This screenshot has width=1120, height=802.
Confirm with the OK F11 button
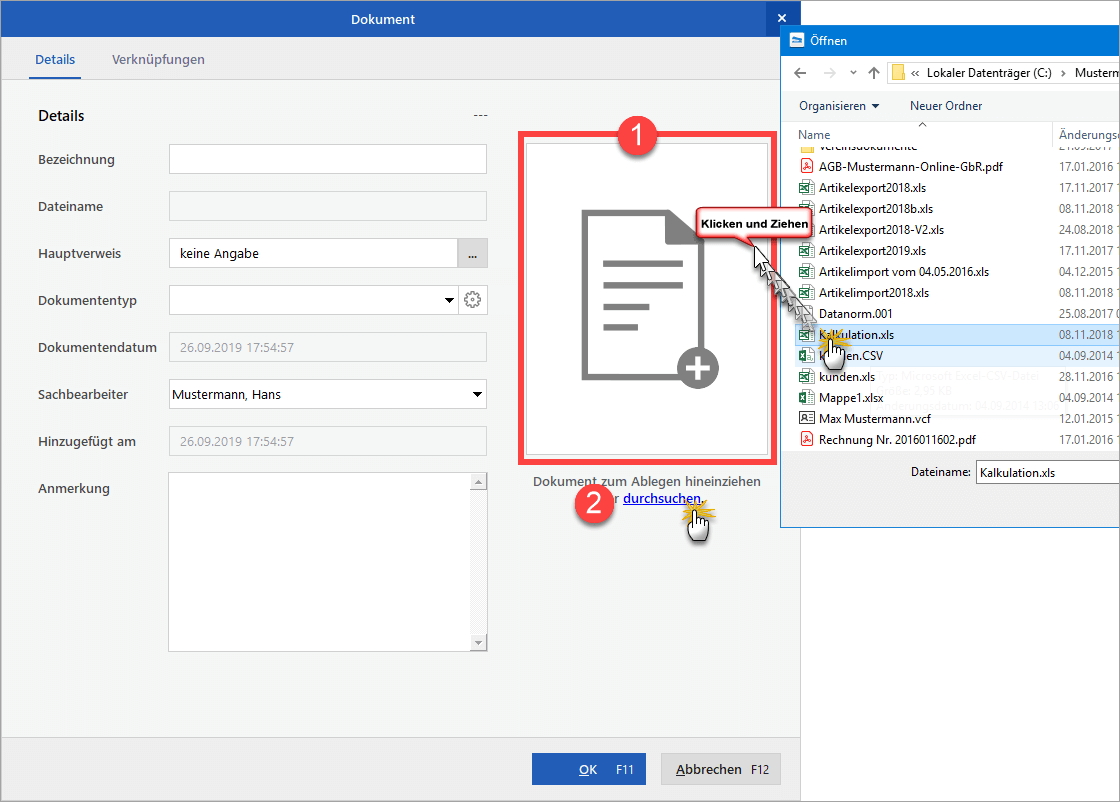[589, 769]
